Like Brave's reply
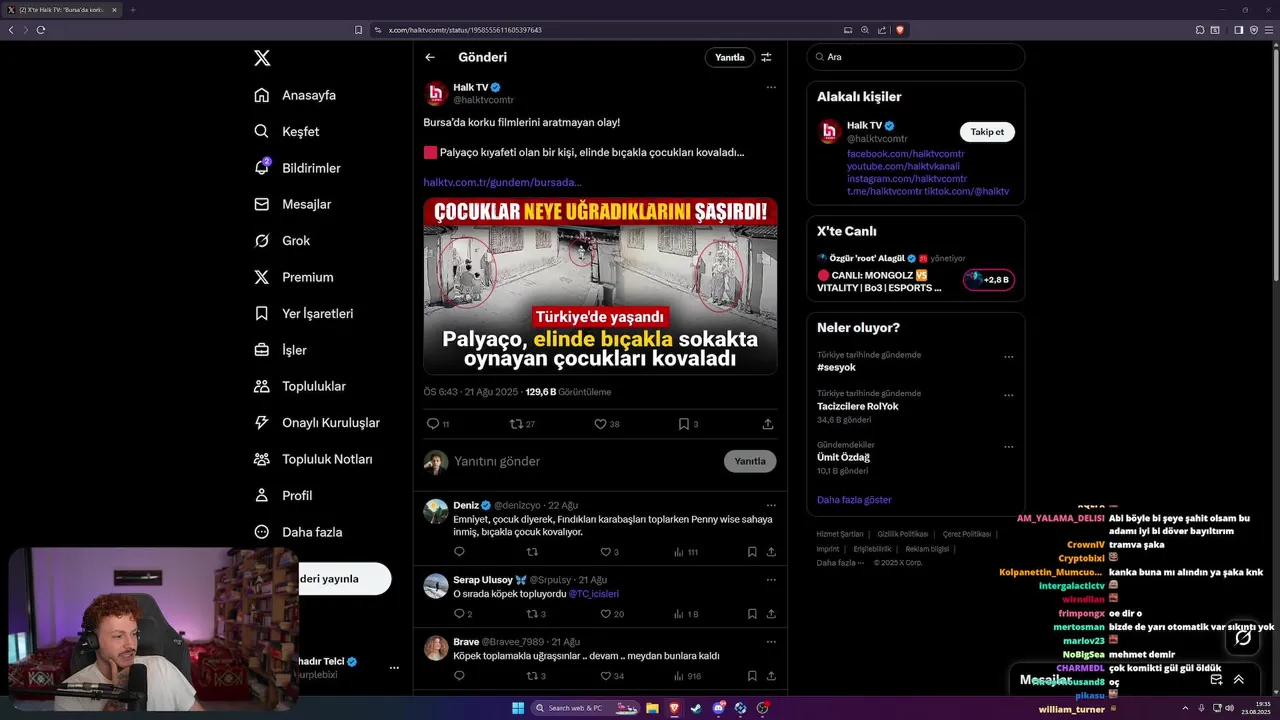Viewport: 1280px width, 720px height. click(x=605, y=676)
